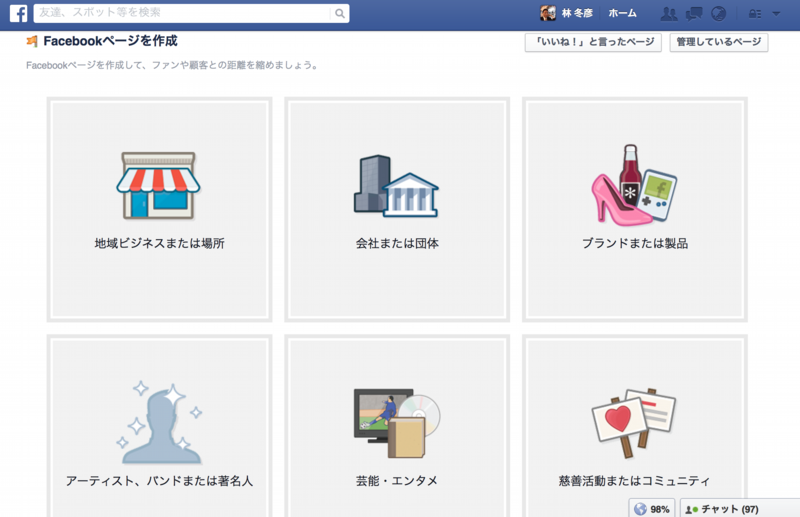Click the storefront icon for local business
Viewport: 800px width, 517px height.
point(158,185)
